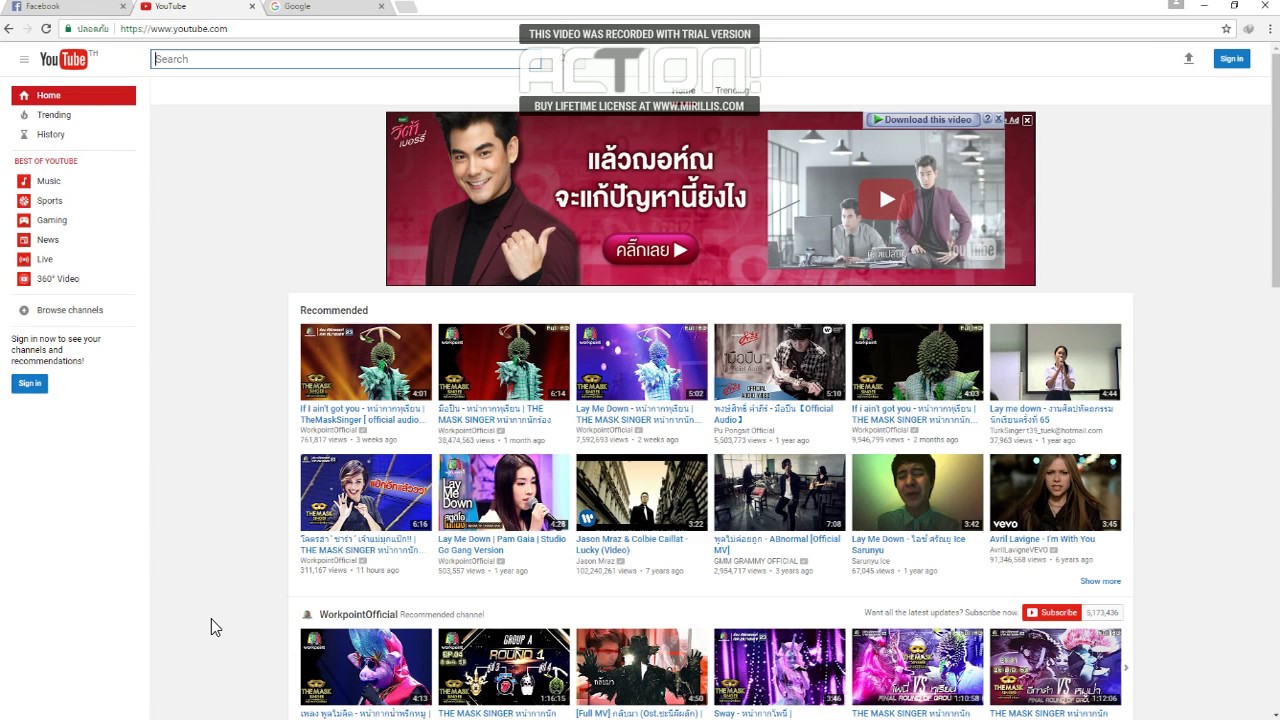Bookmark page with star icon
The height and width of the screenshot is (720, 1280).
pyautogui.click(x=1226, y=29)
